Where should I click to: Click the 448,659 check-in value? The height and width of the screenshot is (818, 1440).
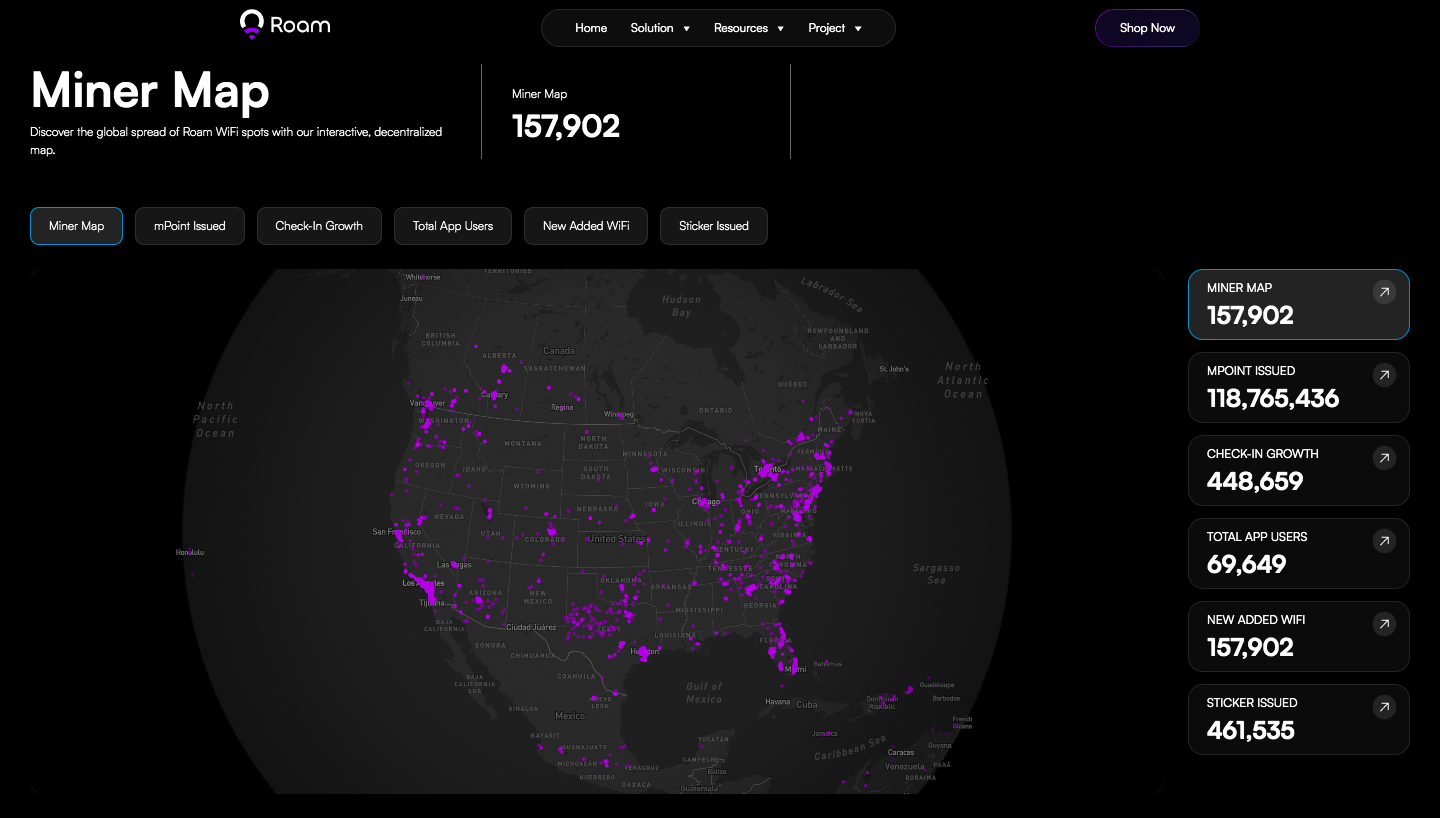pos(1255,481)
